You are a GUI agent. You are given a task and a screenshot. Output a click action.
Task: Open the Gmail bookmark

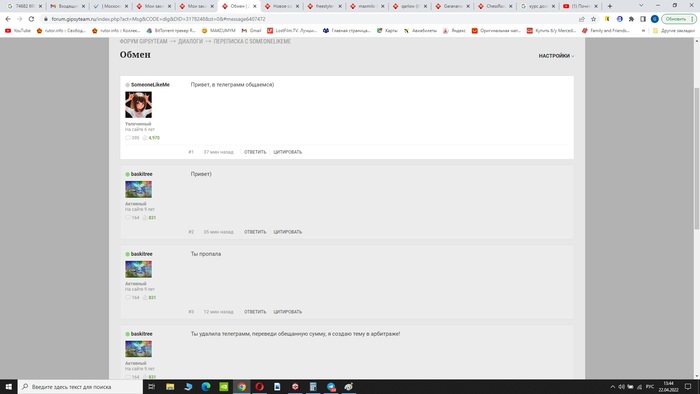tap(251, 31)
